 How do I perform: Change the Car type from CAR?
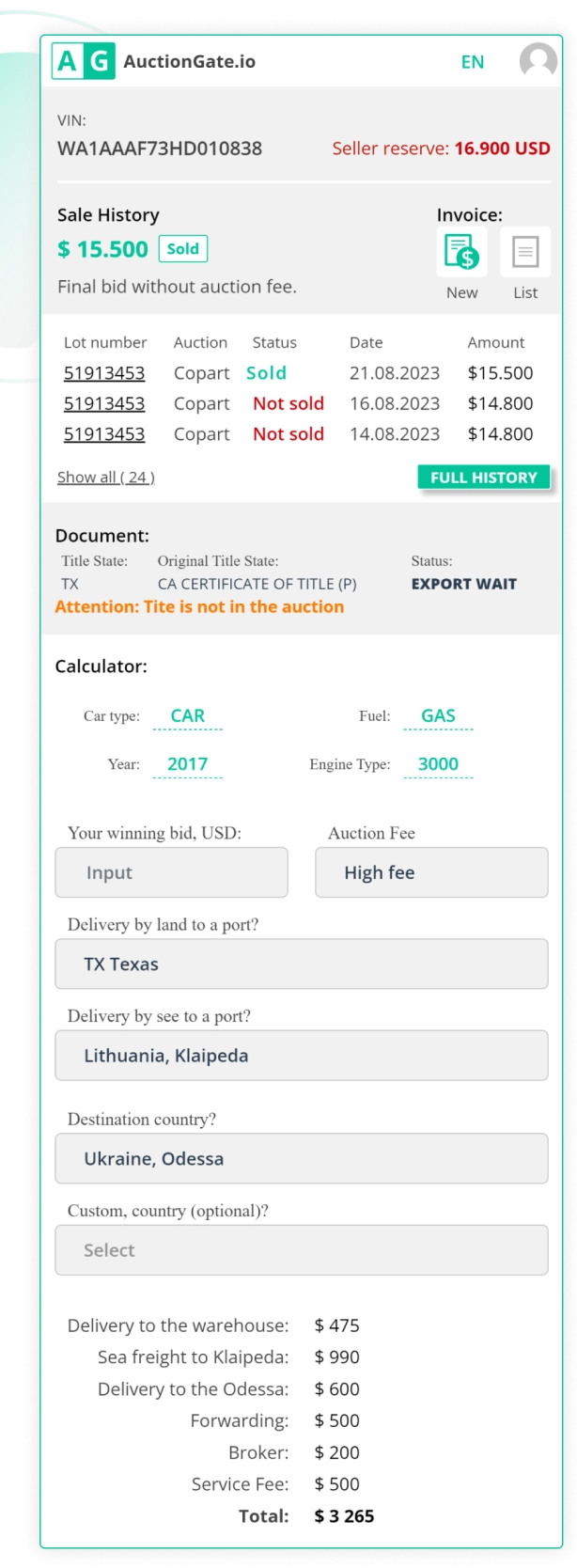click(x=186, y=715)
